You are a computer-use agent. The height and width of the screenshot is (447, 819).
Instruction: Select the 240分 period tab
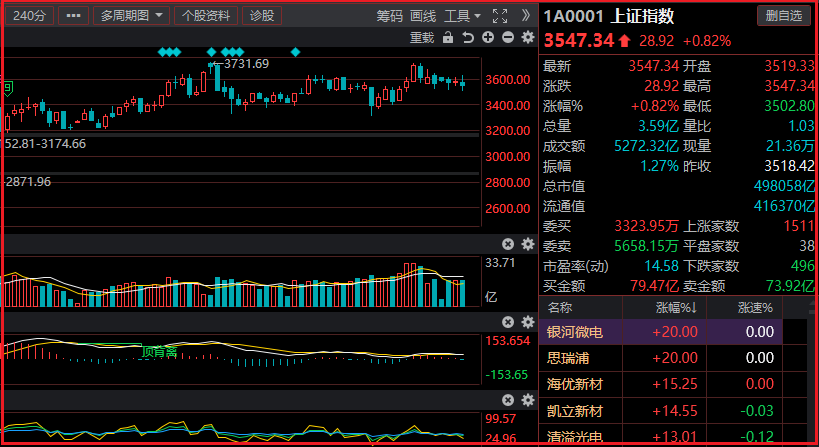[x=29, y=16]
